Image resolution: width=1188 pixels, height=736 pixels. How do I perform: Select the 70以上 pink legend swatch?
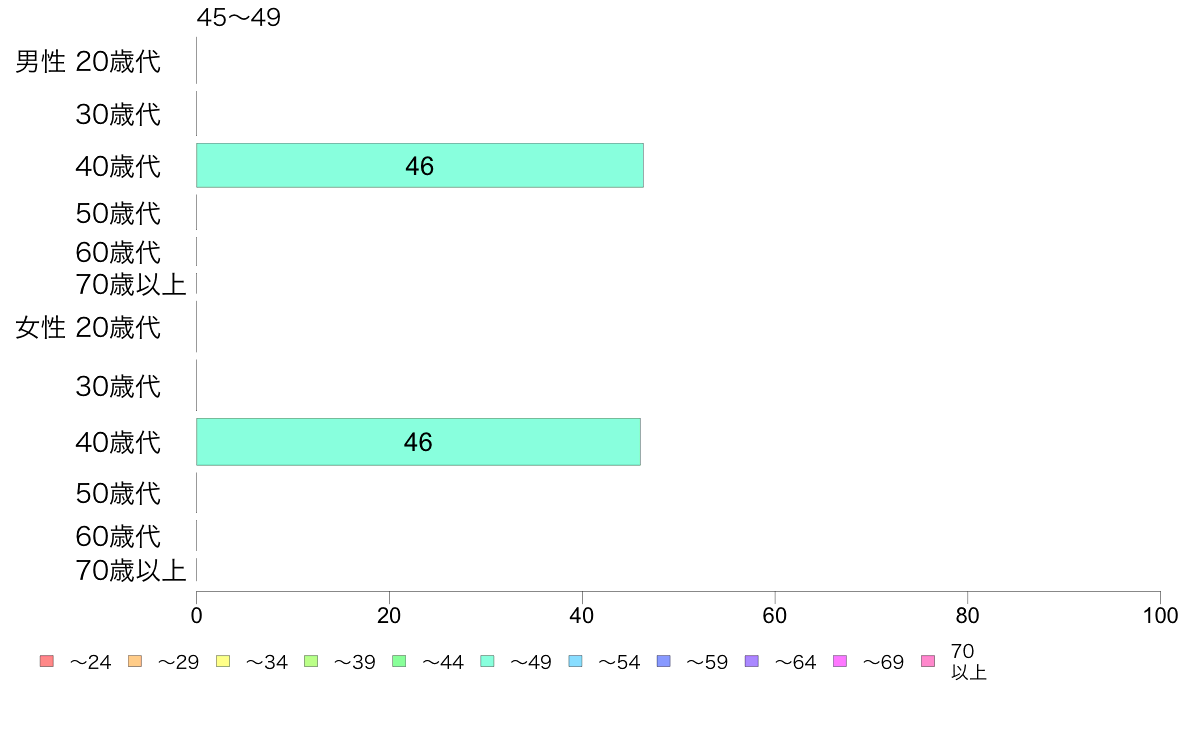928,661
